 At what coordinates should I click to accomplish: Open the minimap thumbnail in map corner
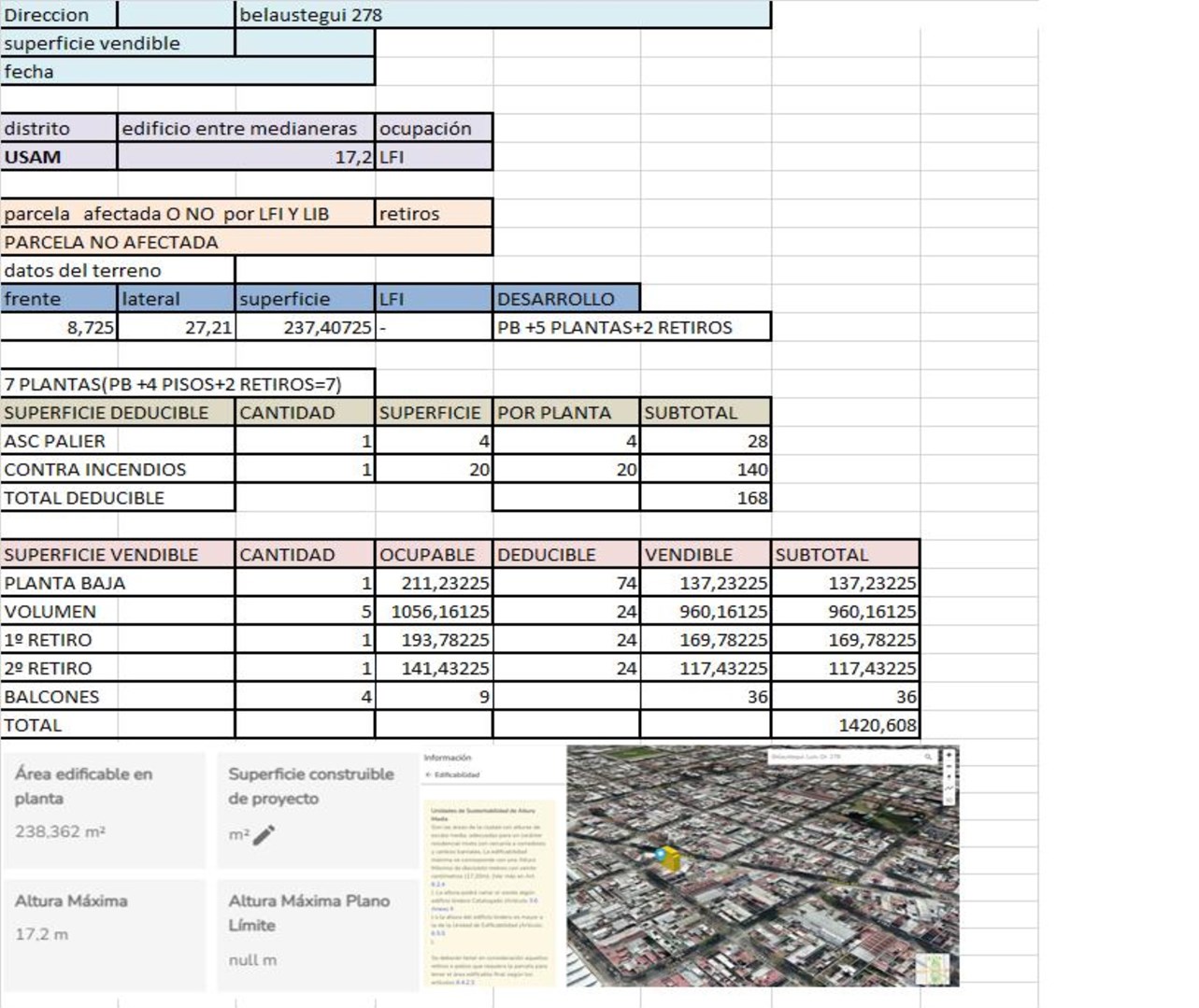(x=934, y=968)
